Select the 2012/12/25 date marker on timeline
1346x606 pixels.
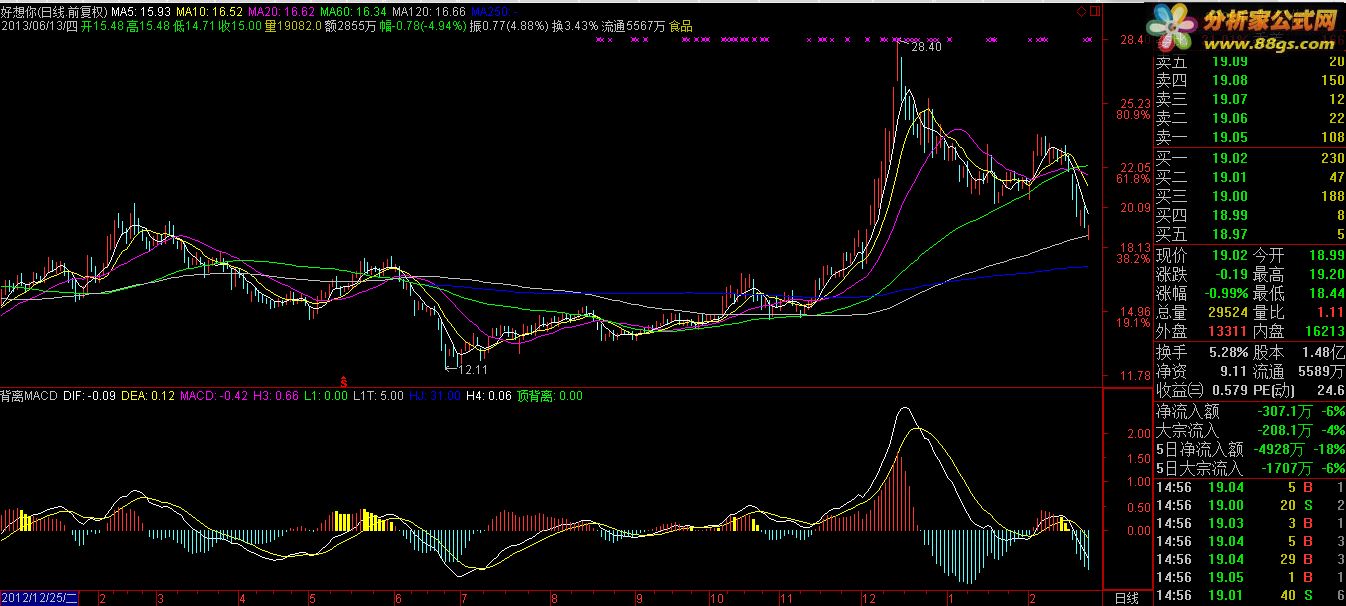click(x=41, y=598)
